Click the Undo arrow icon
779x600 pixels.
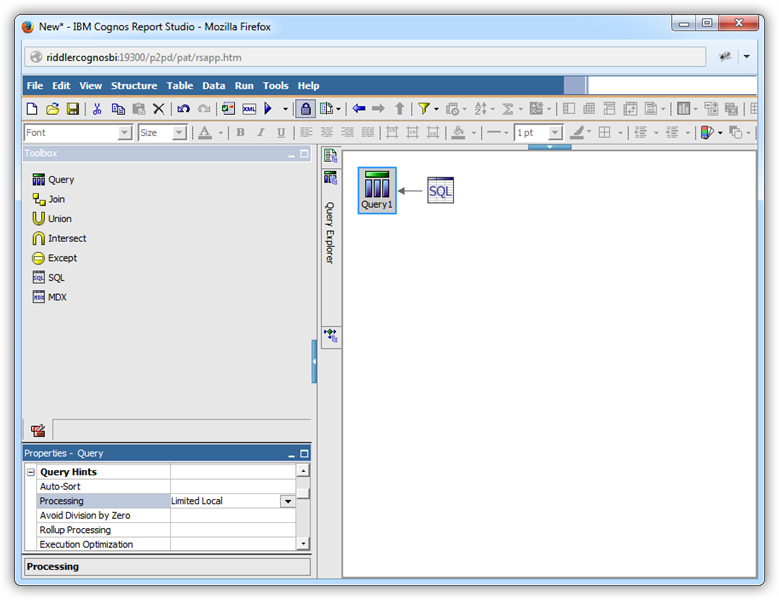[x=183, y=109]
